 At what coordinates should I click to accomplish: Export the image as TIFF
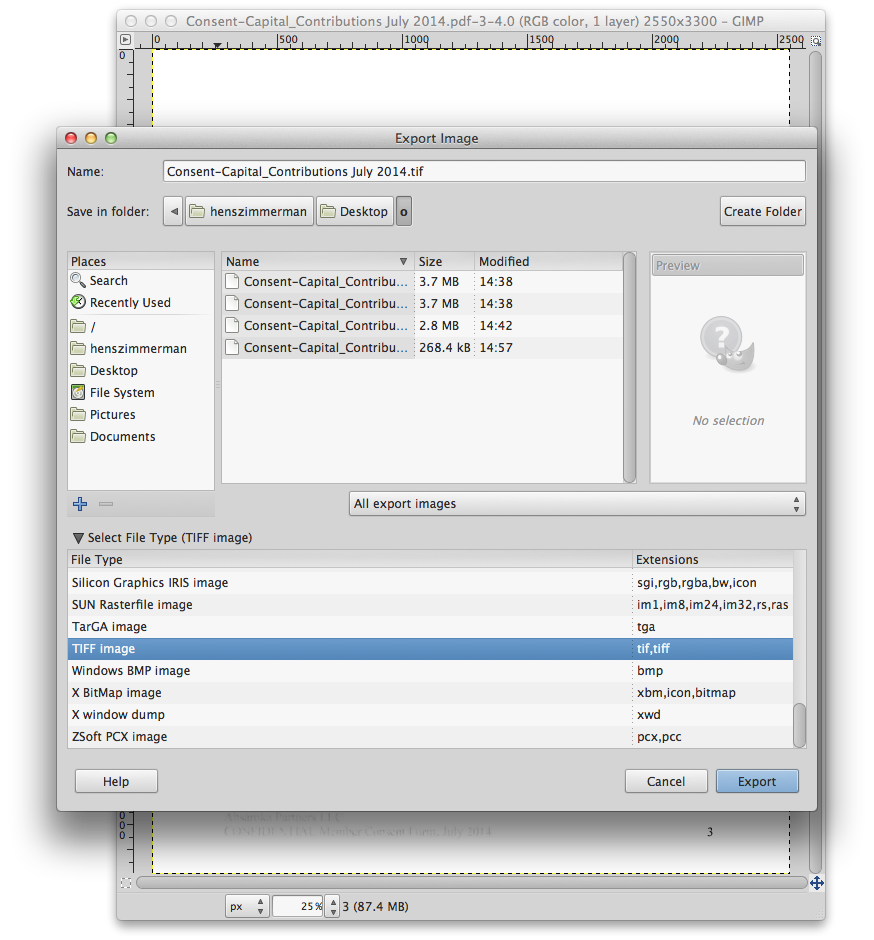tap(757, 781)
